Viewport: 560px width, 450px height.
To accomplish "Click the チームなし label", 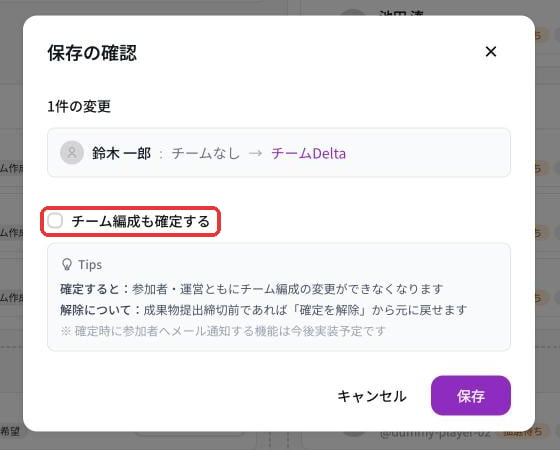I will tap(205, 153).
